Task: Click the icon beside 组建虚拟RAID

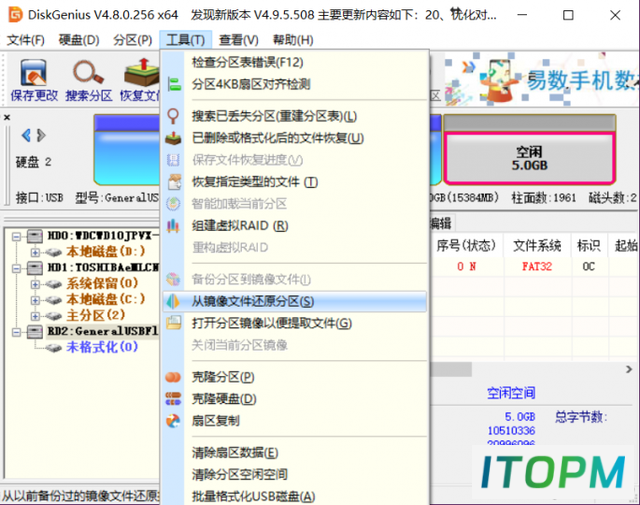Action: pos(173,226)
